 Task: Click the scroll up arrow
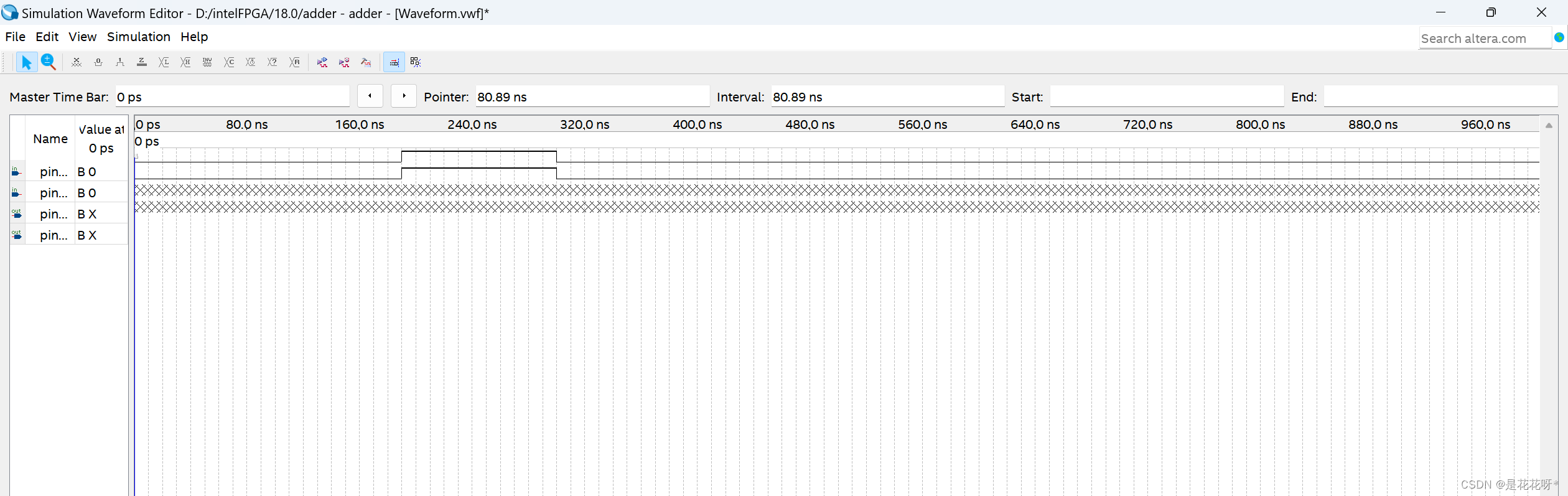[1549, 126]
